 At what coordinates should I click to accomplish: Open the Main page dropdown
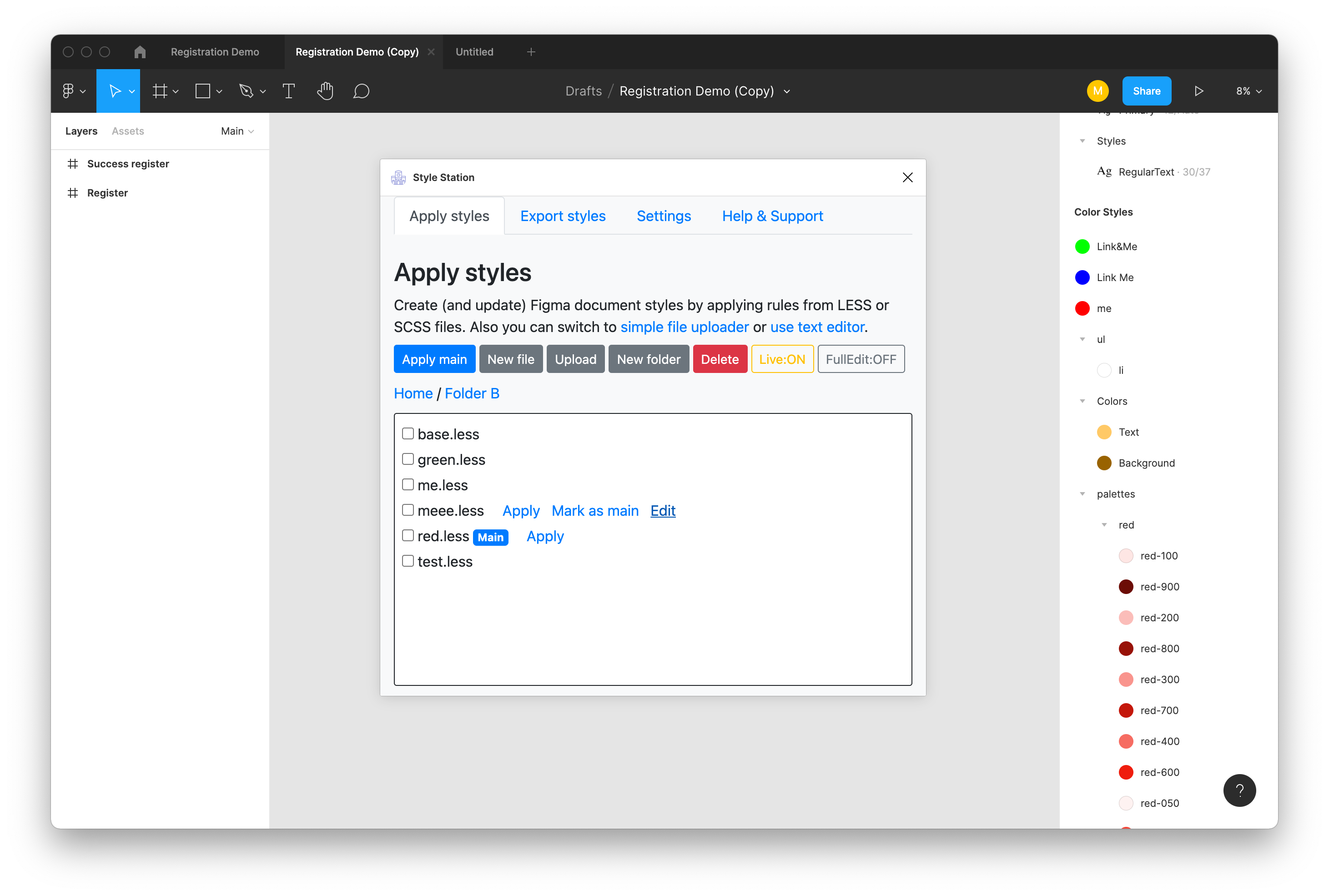237,131
